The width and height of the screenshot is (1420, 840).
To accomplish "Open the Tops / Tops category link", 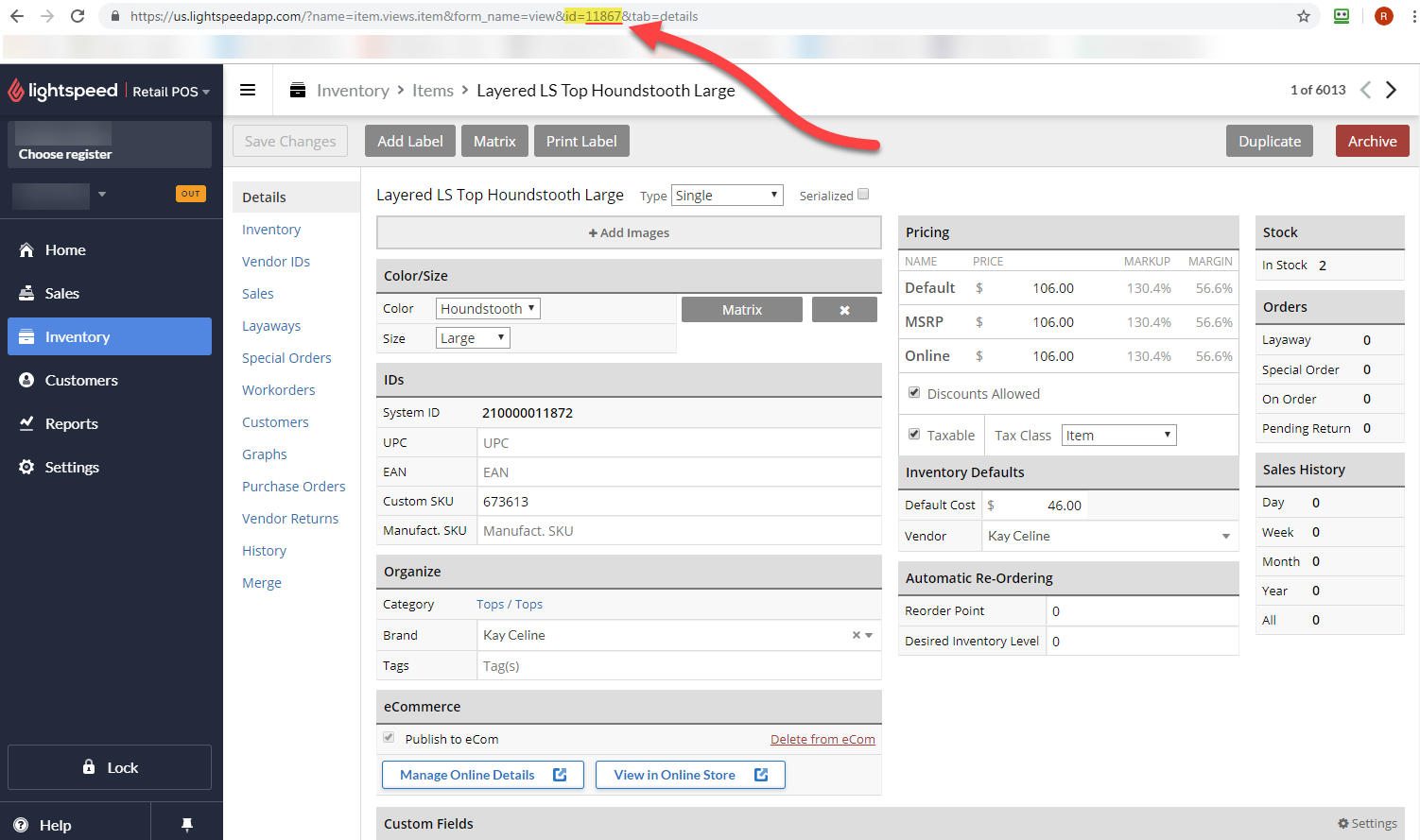I will 510,604.
